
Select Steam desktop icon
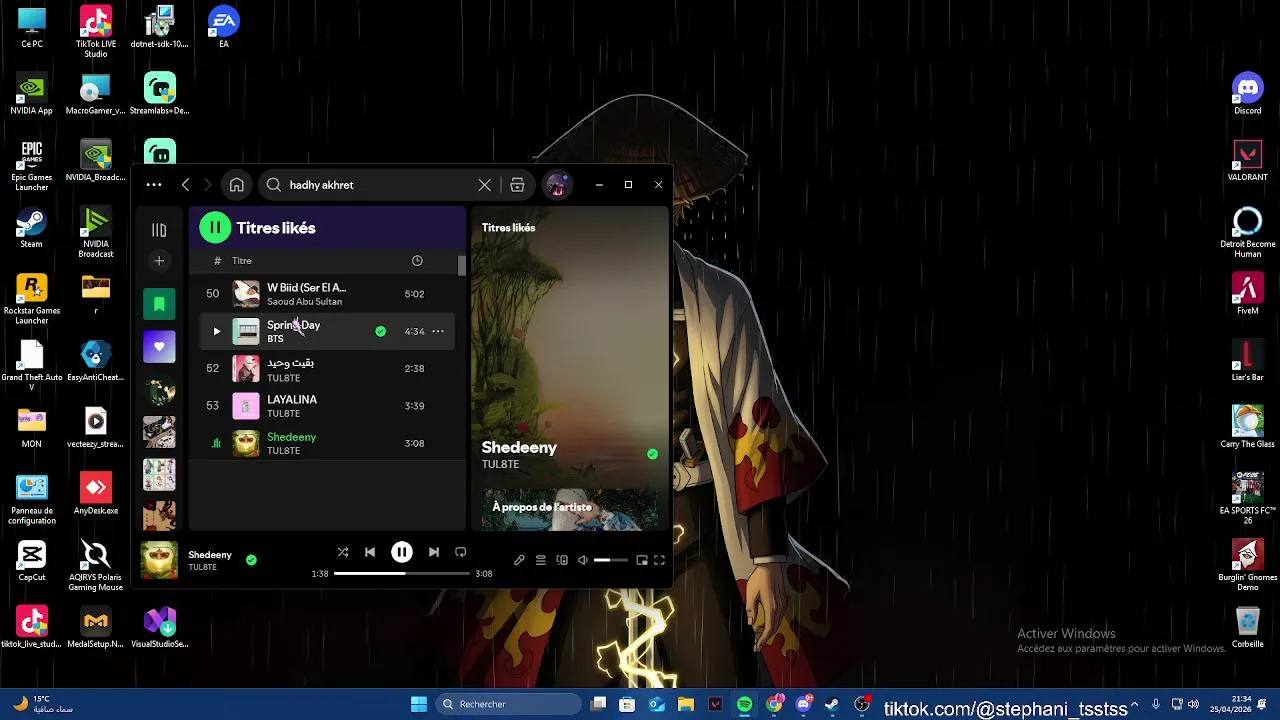coord(31,228)
